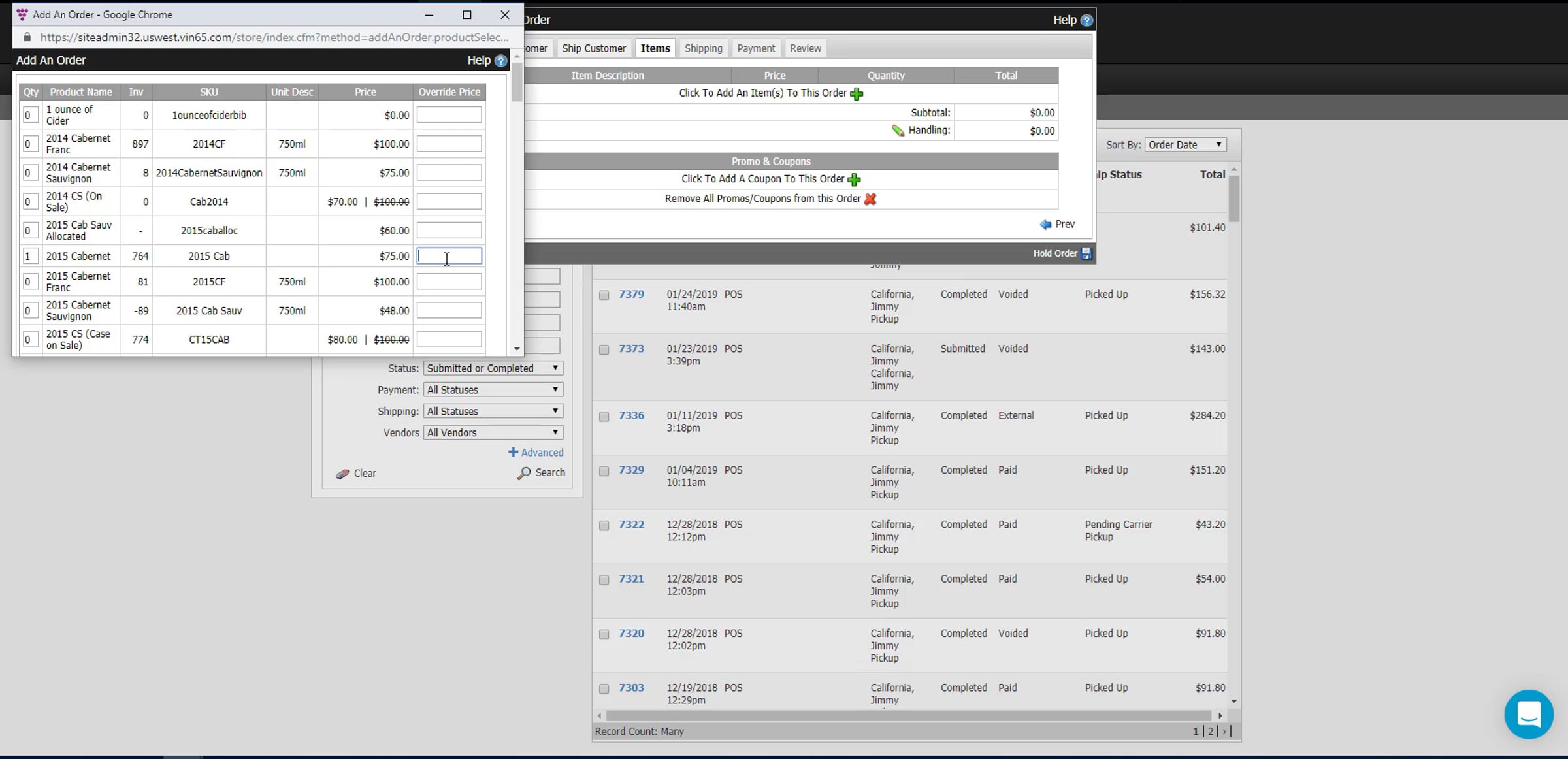Click the Hold Order save icon

click(x=1086, y=253)
